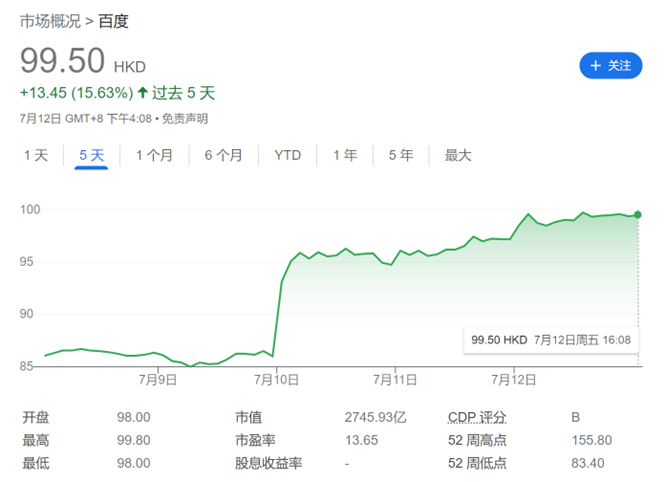The height and width of the screenshot is (482, 665).
Task: Click the 7月10日 axis label
Action: click(x=277, y=379)
